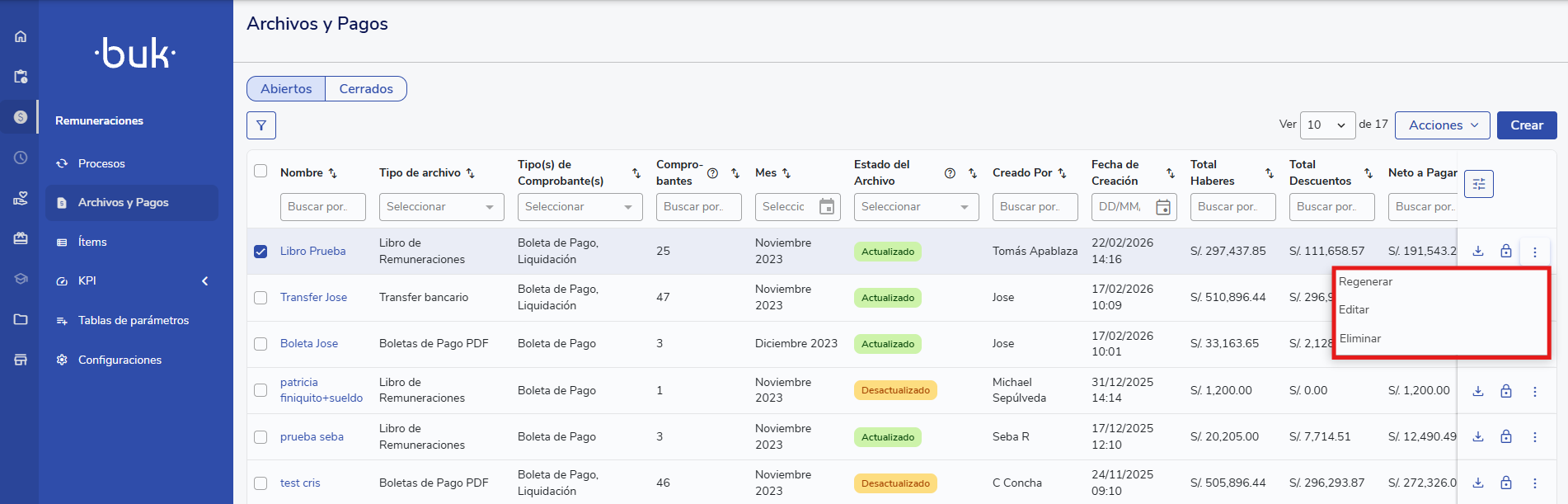Select Regenerar from the context menu
Screen dimensions: 1568x504
tap(1365, 282)
